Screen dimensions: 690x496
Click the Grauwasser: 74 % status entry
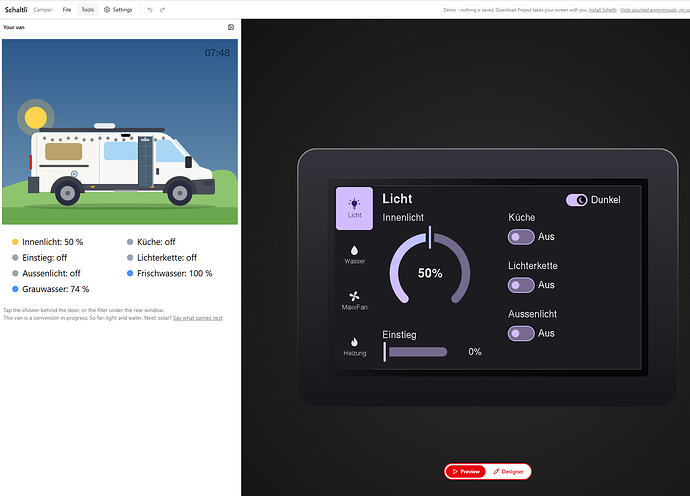51,289
